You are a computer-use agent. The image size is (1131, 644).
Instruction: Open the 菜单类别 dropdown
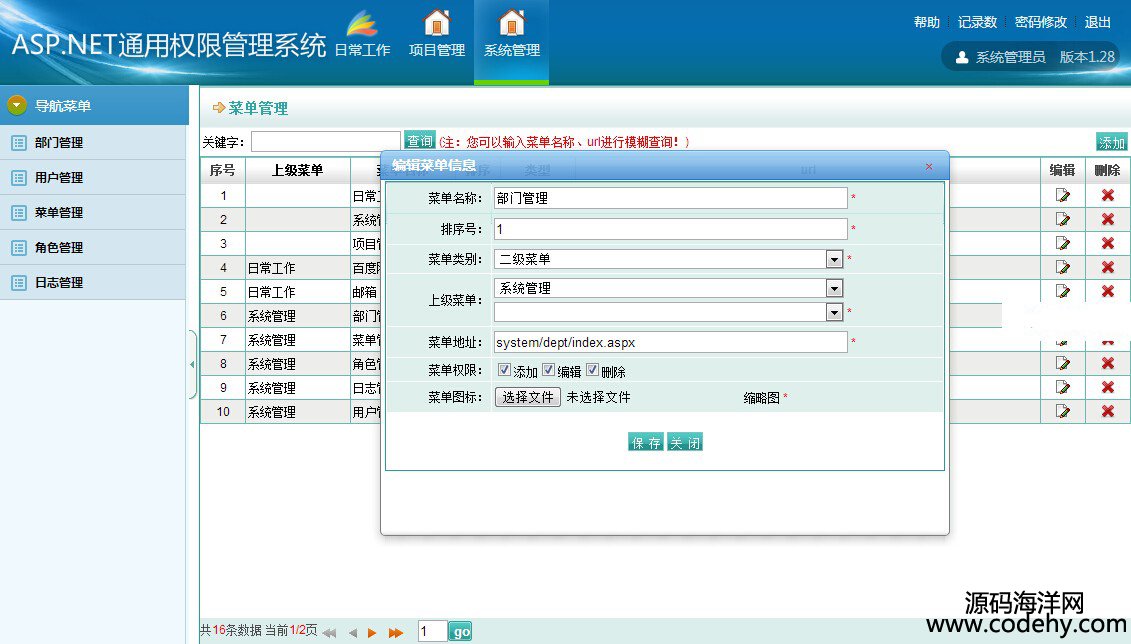pyautogui.click(x=834, y=259)
